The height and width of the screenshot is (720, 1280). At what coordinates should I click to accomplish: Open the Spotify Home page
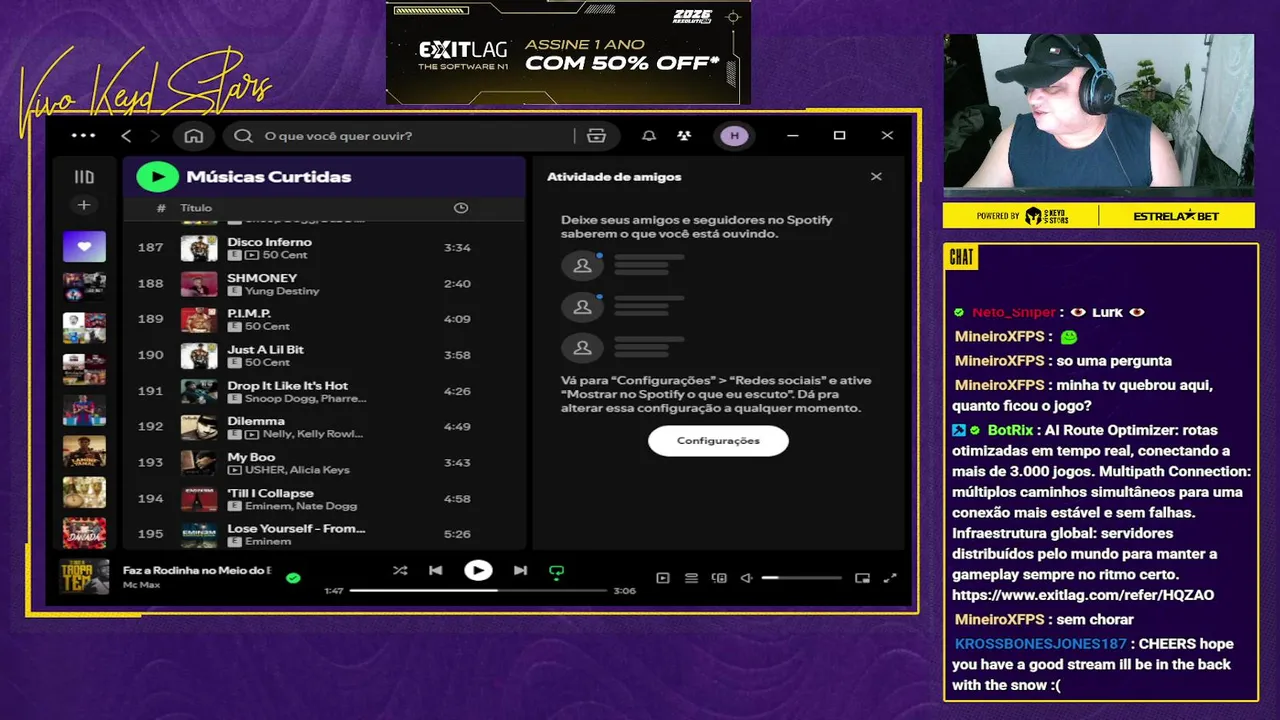pyautogui.click(x=194, y=136)
